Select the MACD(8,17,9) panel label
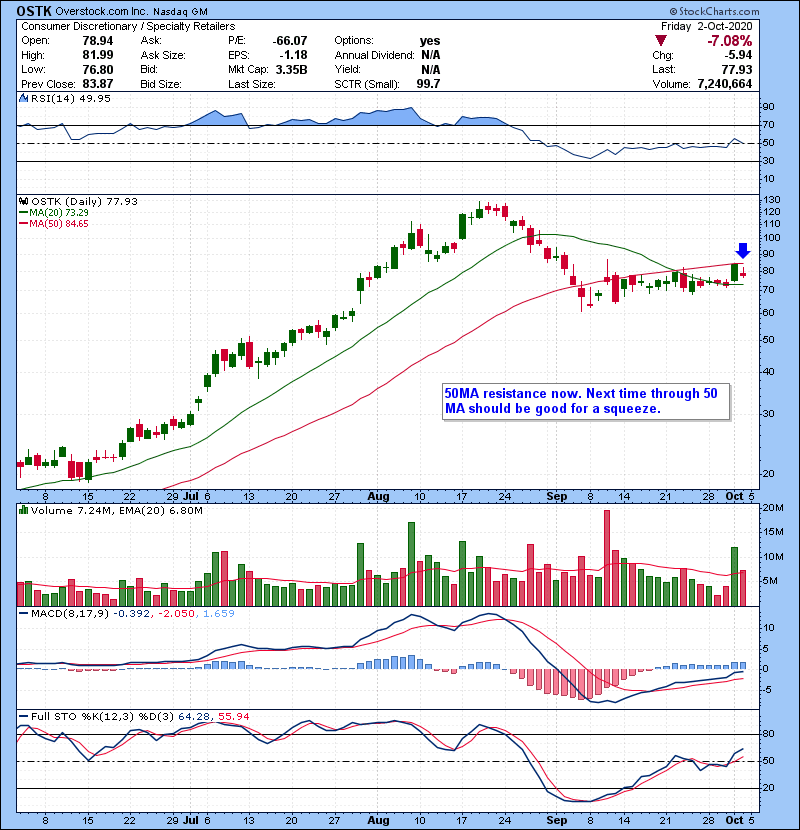The image size is (800, 830). pyautogui.click(x=65, y=613)
